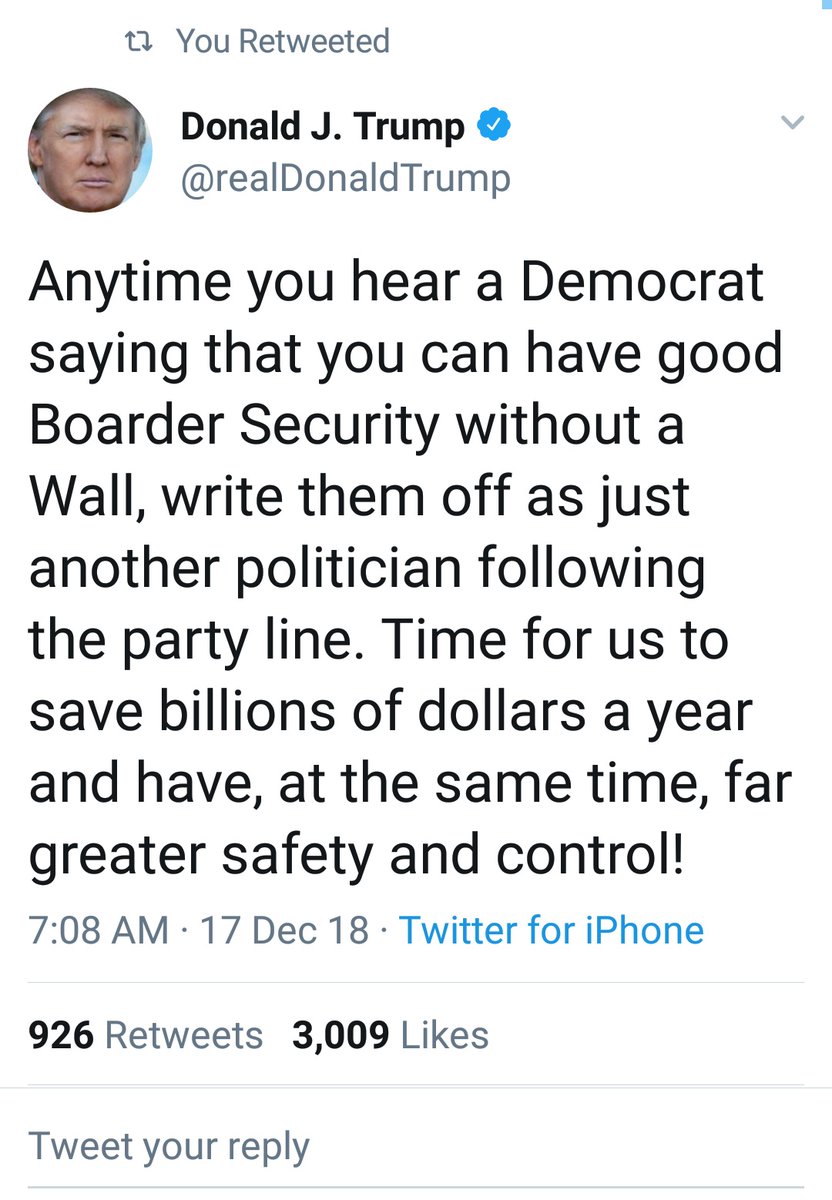Expand the tweet options chevron
Screen dimensions: 832x1200
[x=792, y=123]
